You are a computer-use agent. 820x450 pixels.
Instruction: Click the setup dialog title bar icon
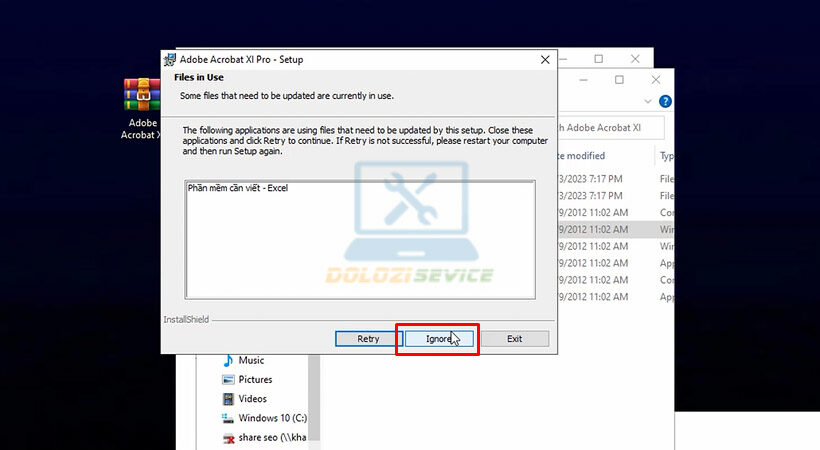170,59
